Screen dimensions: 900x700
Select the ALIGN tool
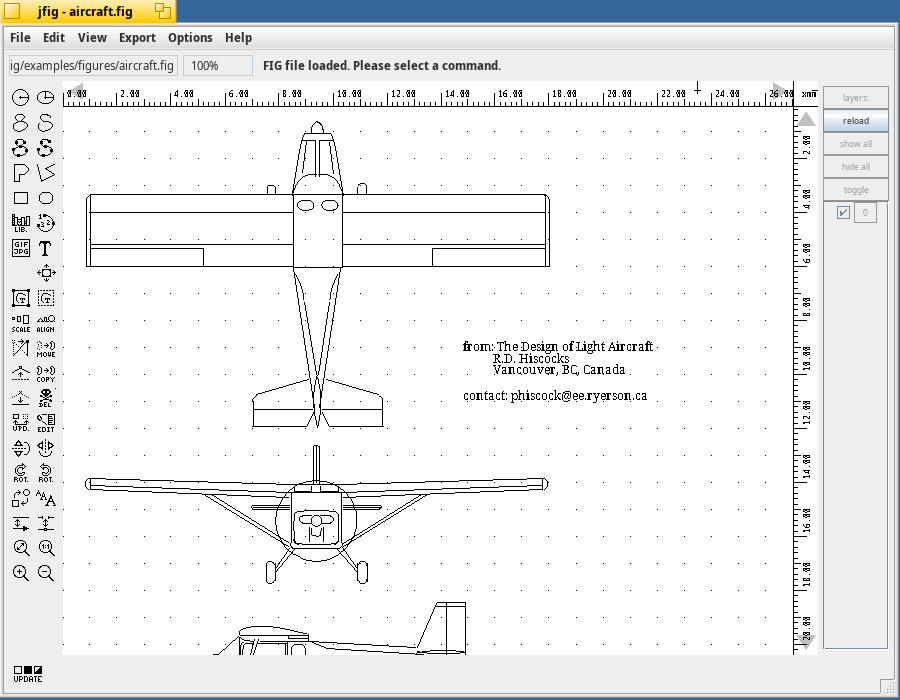click(46, 324)
